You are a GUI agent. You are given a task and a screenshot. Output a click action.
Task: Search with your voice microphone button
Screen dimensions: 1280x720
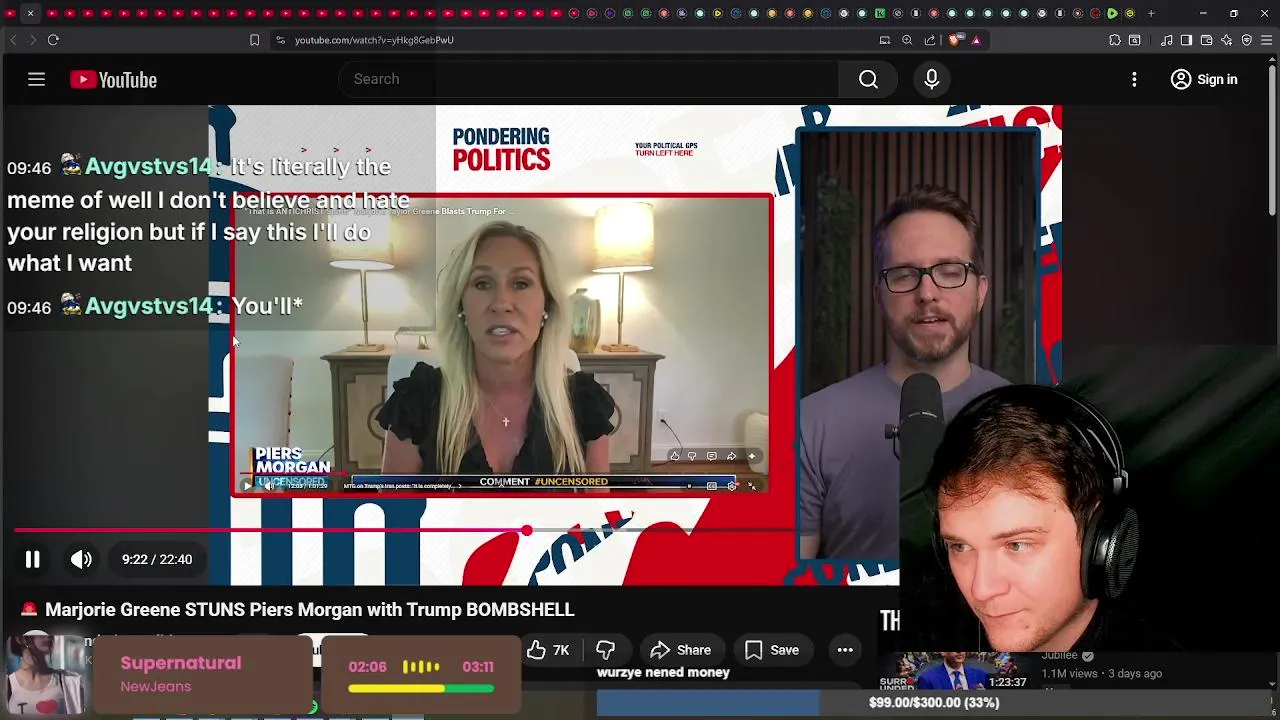pyautogui.click(x=931, y=79)
